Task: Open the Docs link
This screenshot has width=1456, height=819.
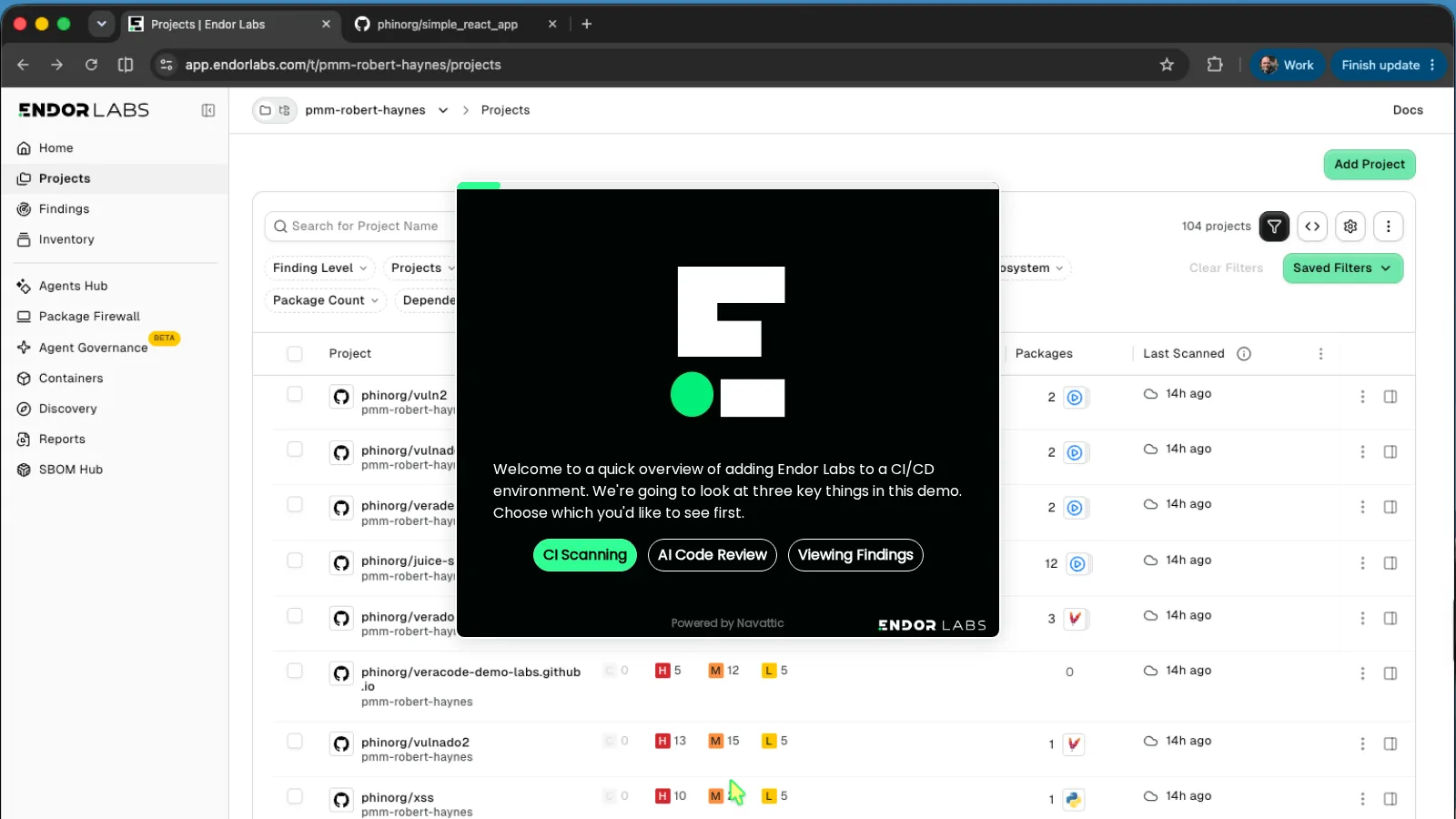Action: 1408,110
